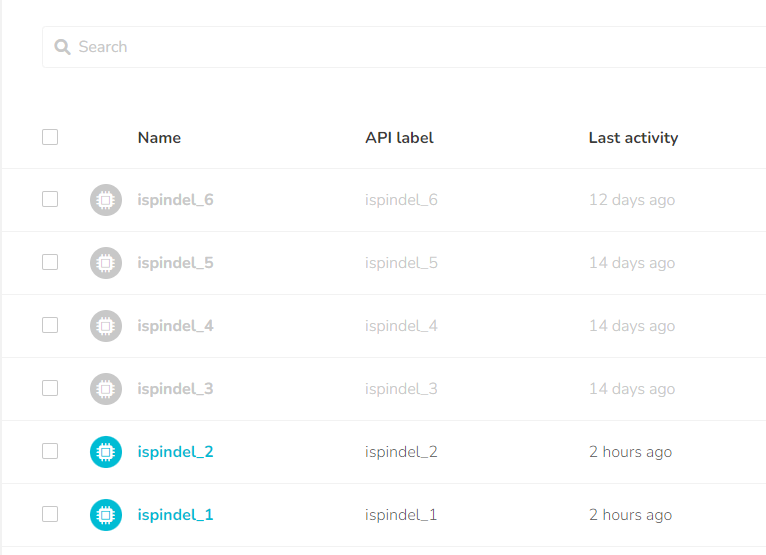Click the ispindel_5 gray device icon

pos(106,263)
